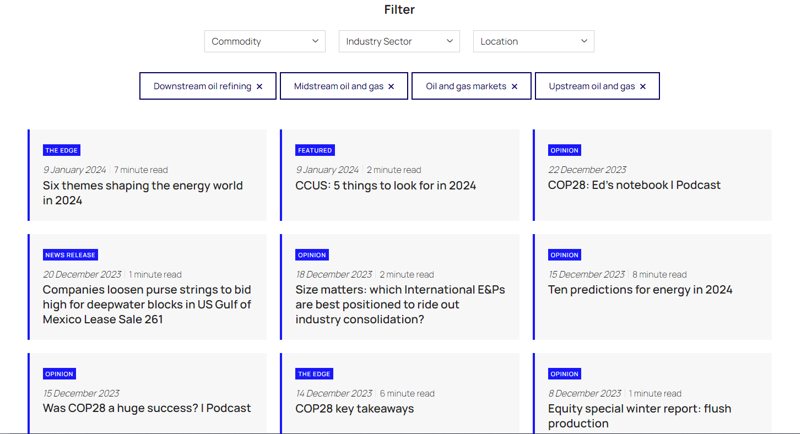Image resolution: width=800 pixels, height=434 pixels.
Task: Open 'Was COP28 a huge success?' podcast
Action: (146, 408)
